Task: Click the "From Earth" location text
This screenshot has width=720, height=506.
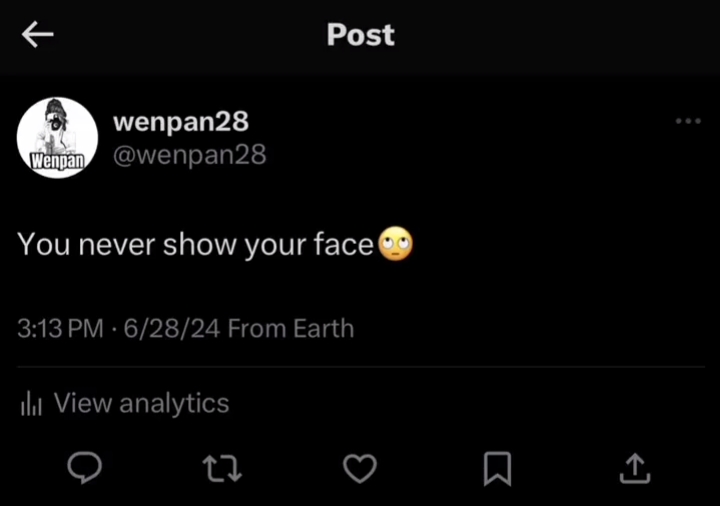Action: [x=291, y=328]
